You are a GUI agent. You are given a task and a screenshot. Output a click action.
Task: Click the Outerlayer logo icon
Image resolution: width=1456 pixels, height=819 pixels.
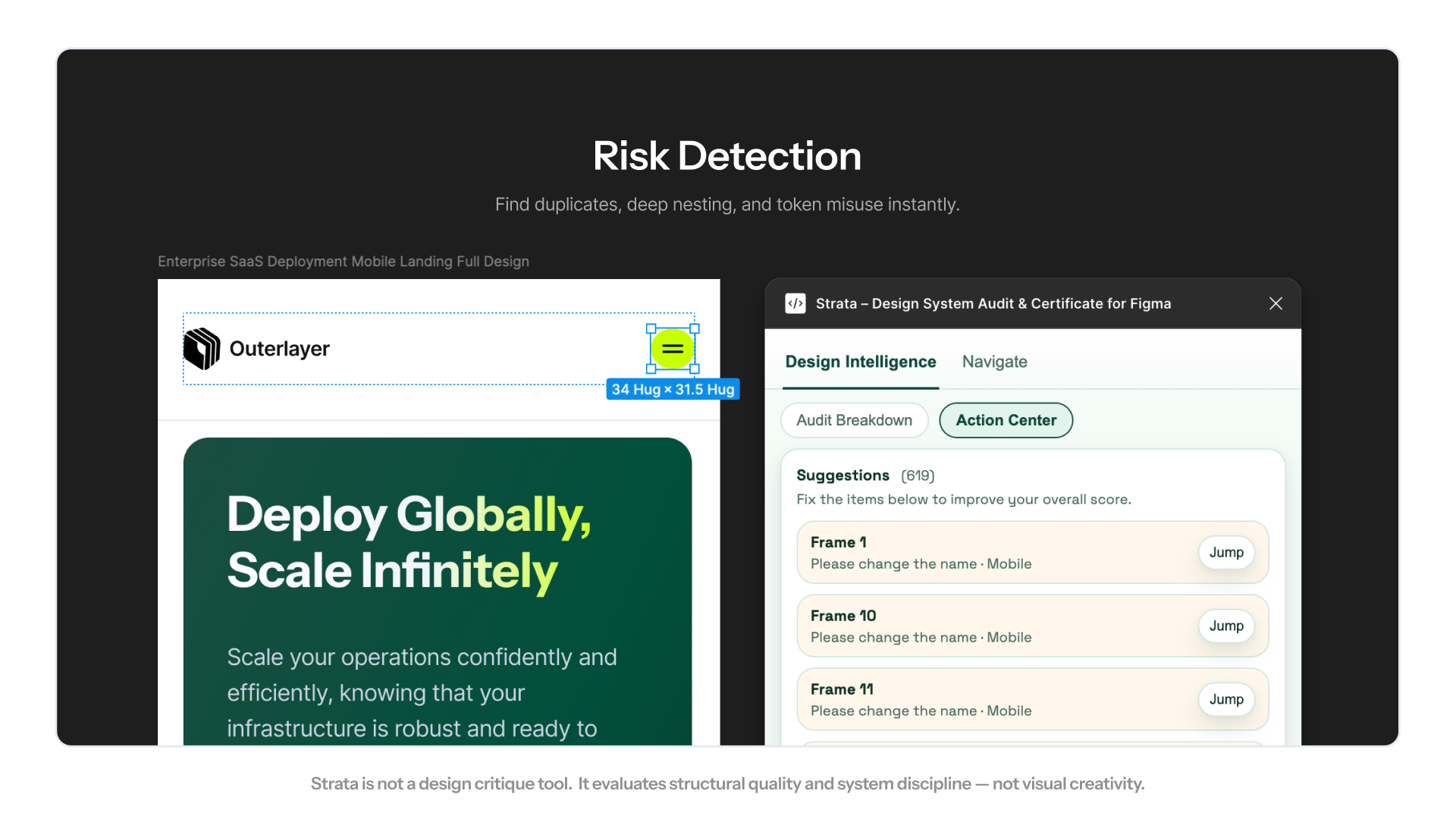coord(202,349)
